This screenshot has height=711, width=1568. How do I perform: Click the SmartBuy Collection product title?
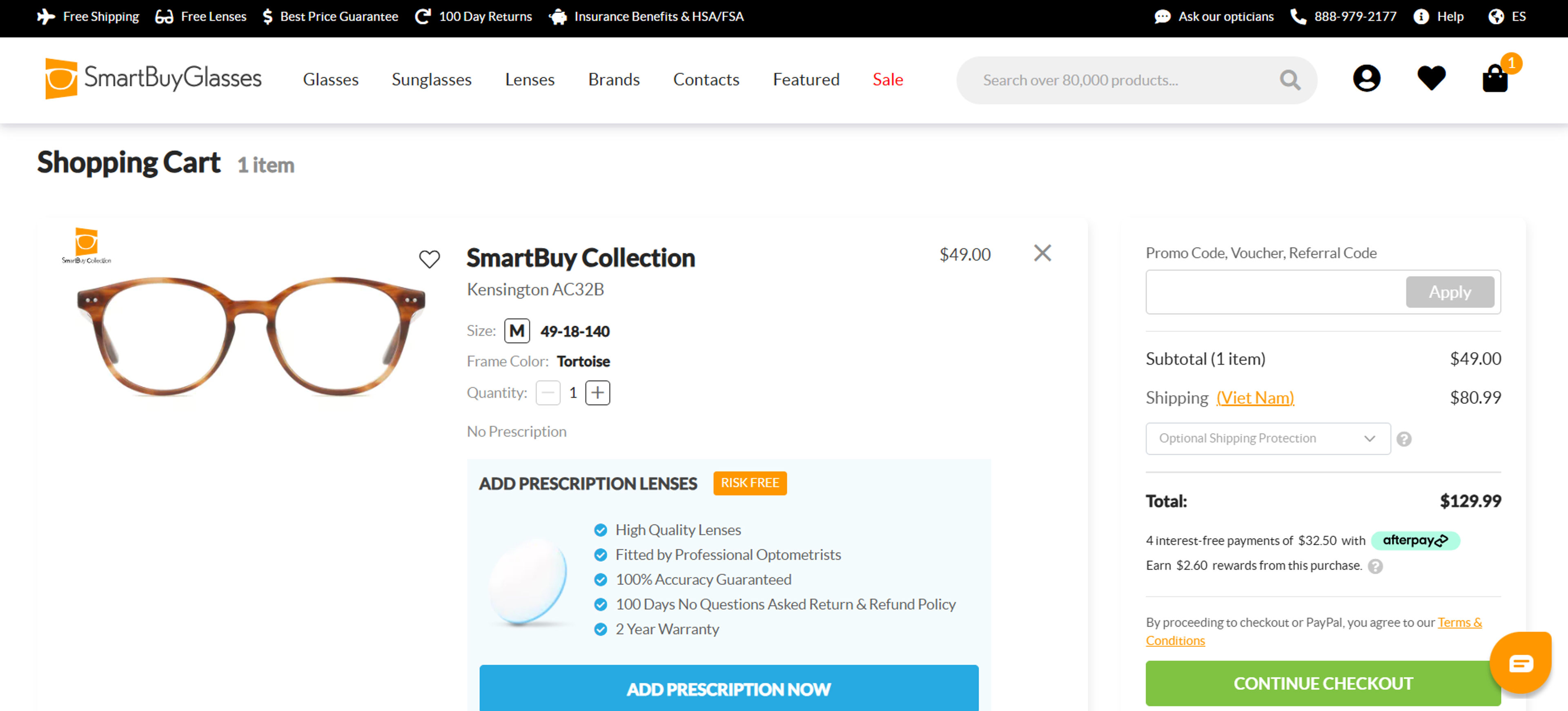point(581,258)
